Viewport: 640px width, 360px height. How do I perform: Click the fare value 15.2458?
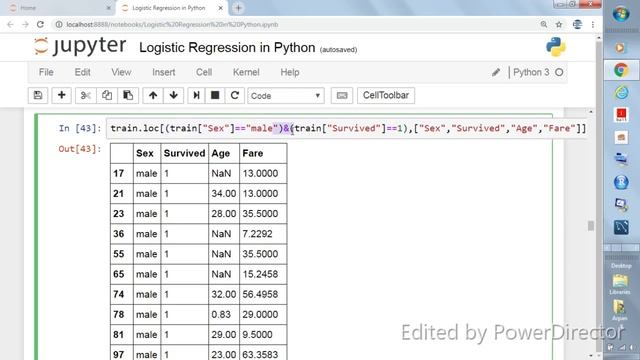click(260, 274)
